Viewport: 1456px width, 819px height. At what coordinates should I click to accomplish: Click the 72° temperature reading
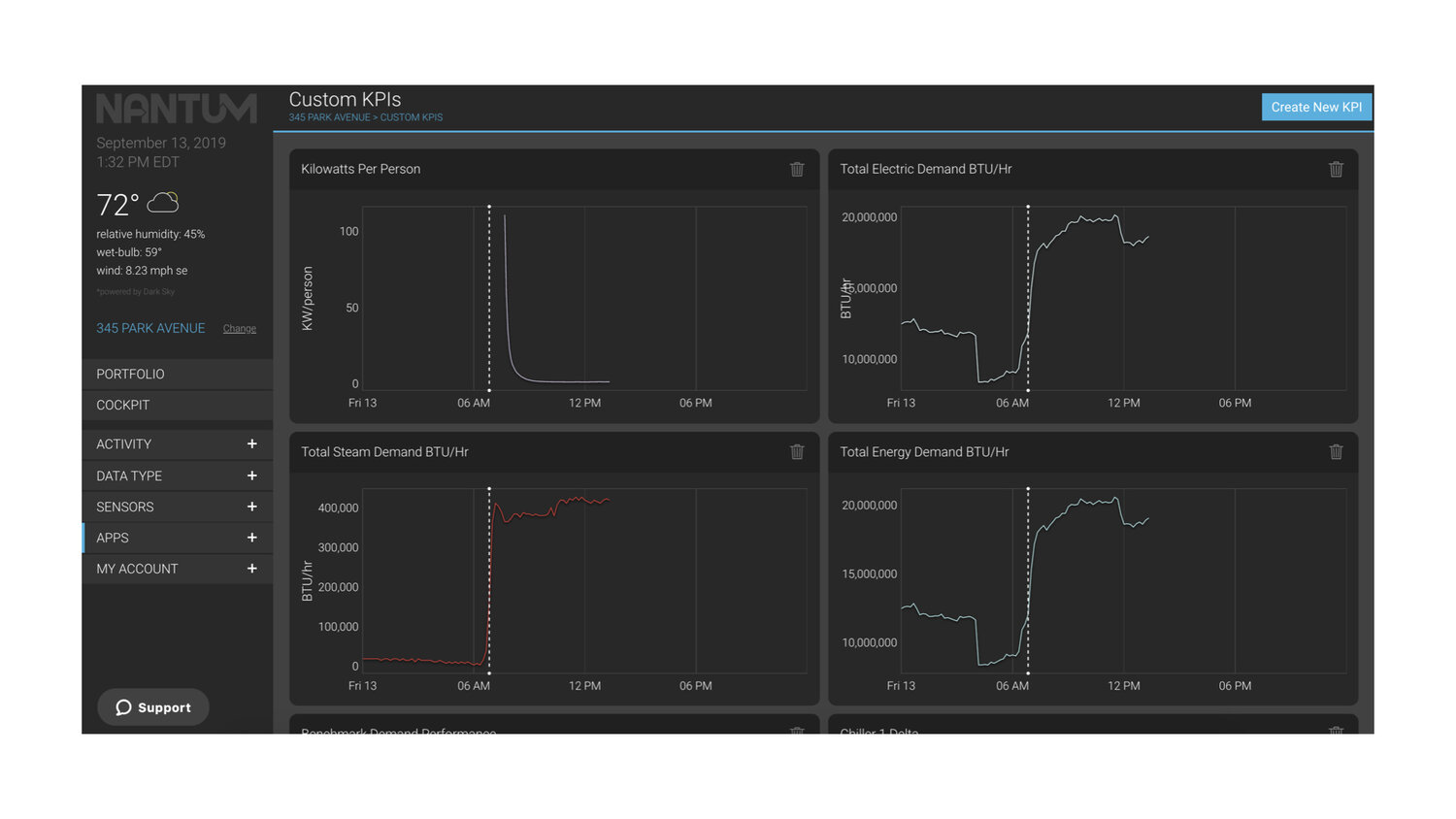(117, 205)
